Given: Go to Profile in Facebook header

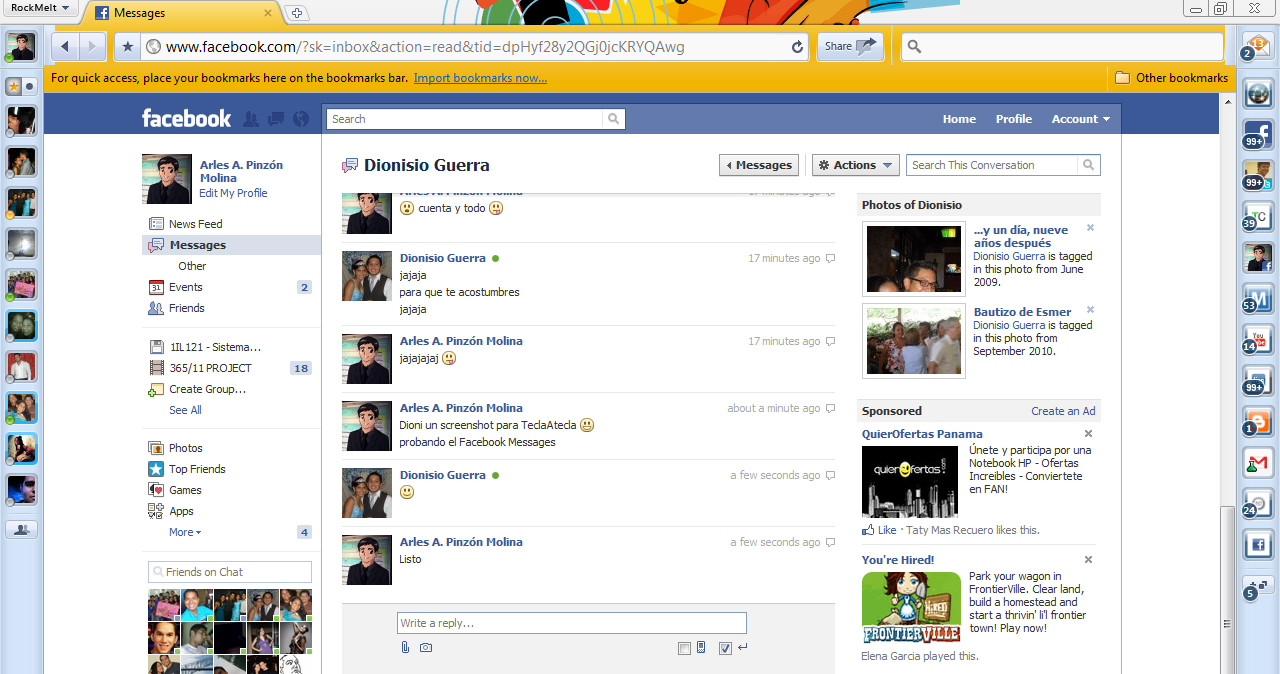Looking at the screenshot, I should pos(1013,119).
